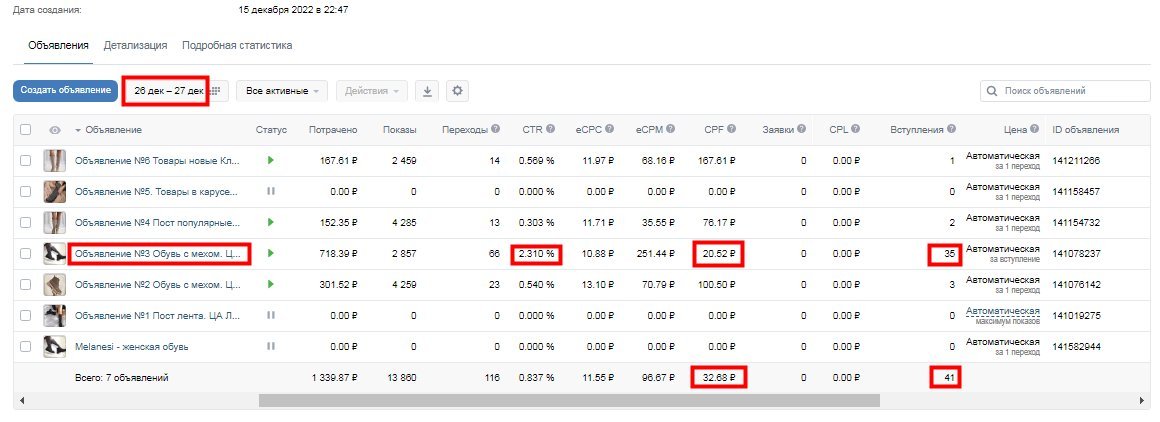Click running status icon of Объявление №6
The height and width of the screenshot is (422, 1160).
coord(271,160)
